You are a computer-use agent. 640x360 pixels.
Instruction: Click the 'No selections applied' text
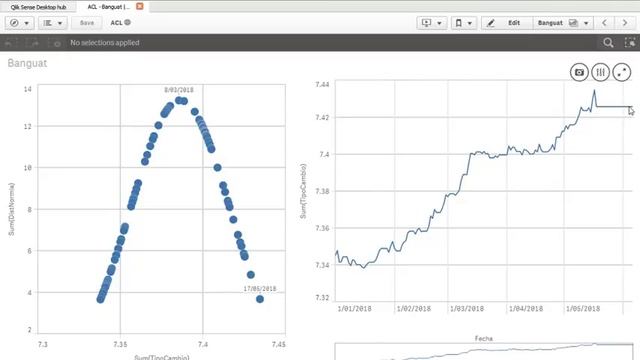pyautogui.click(x=105, y=42)
